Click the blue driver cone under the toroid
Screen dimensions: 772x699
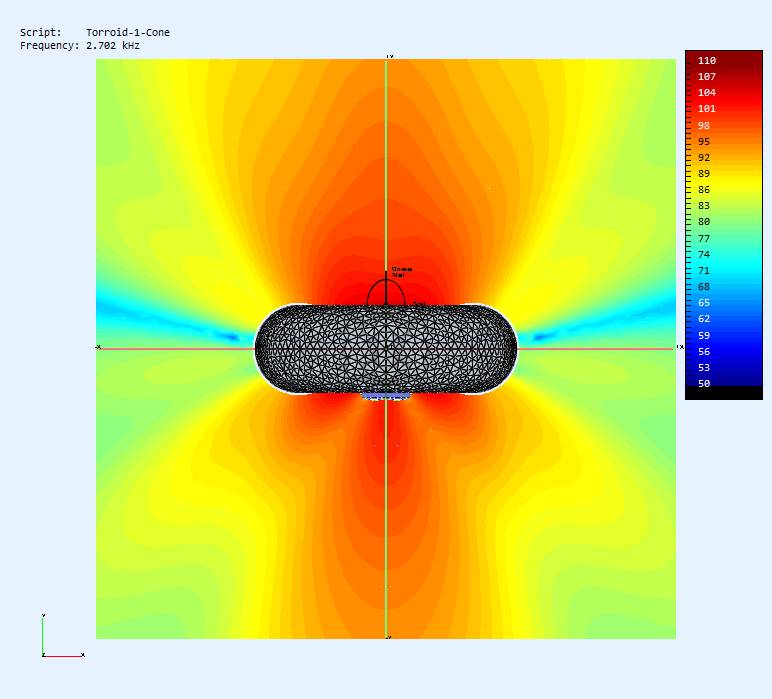[386, 396]
